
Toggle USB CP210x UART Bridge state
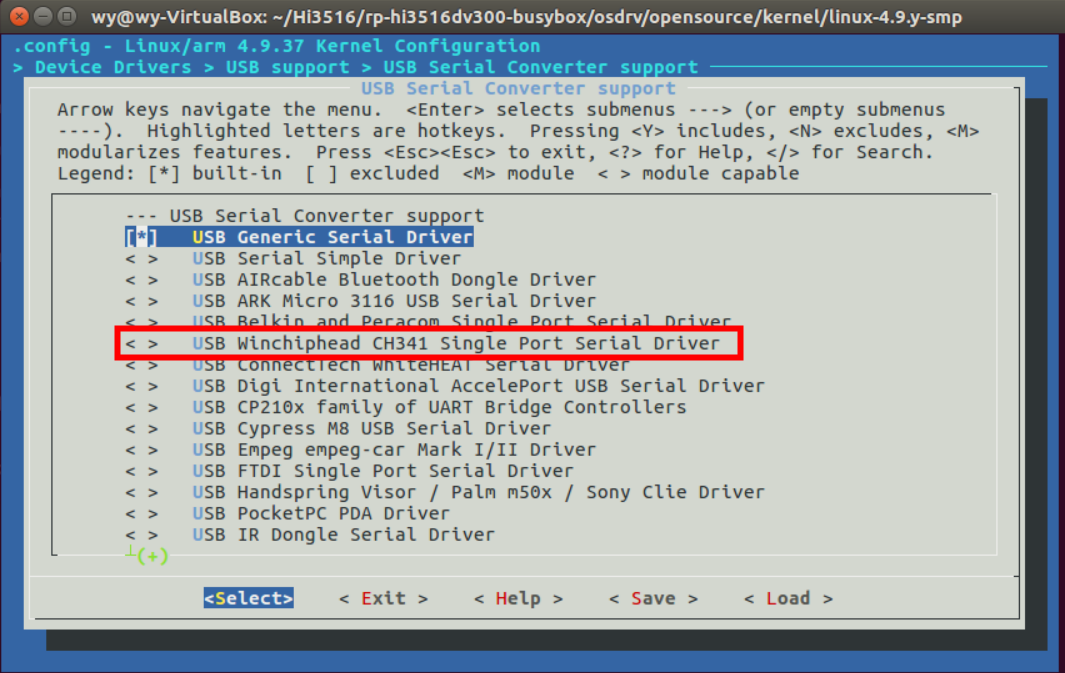(x=141, y=407)
